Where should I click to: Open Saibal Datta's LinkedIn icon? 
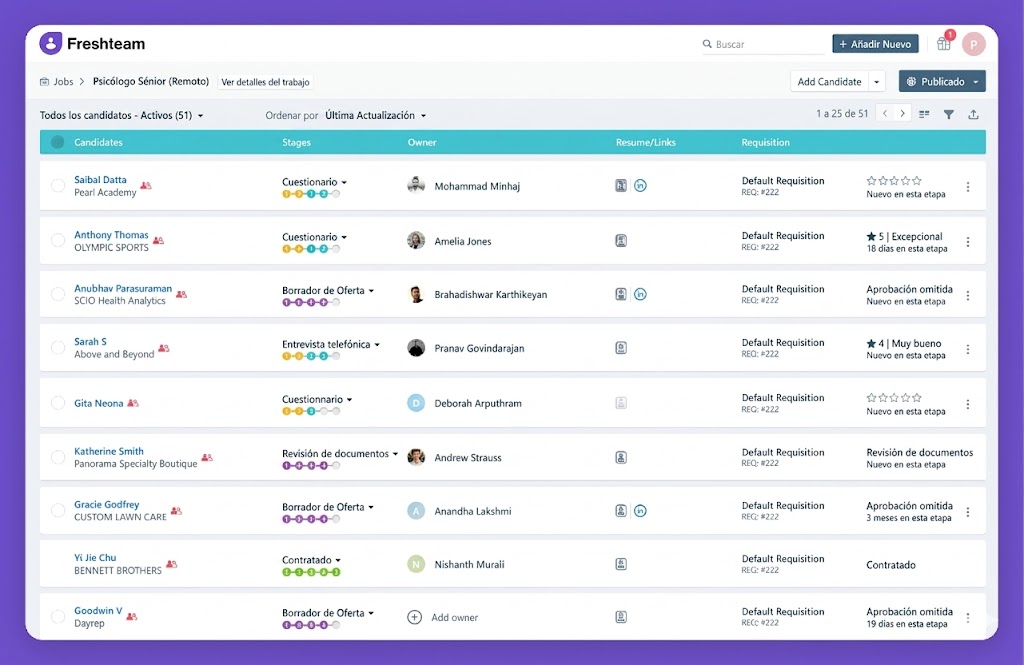click(640, 186)
